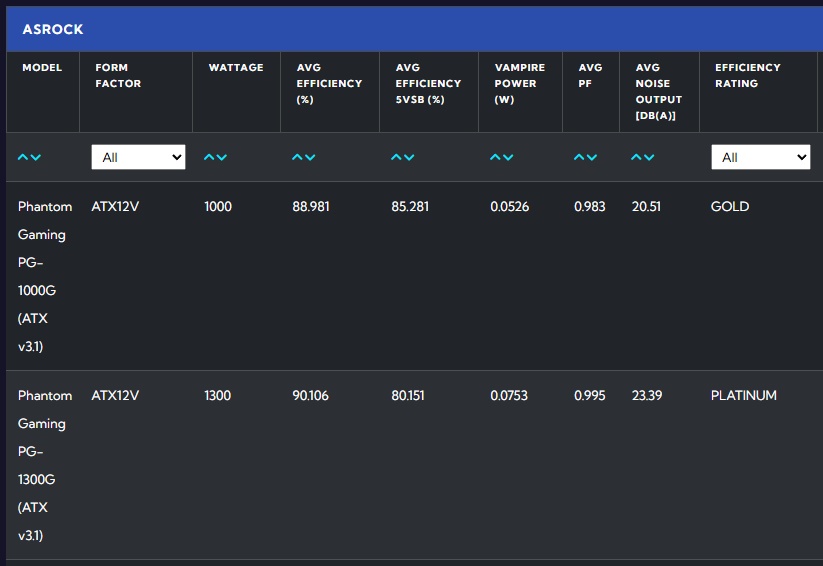823x566 pixels.
Task: Click efficiency value 90.106
Action: pos(310,395)
